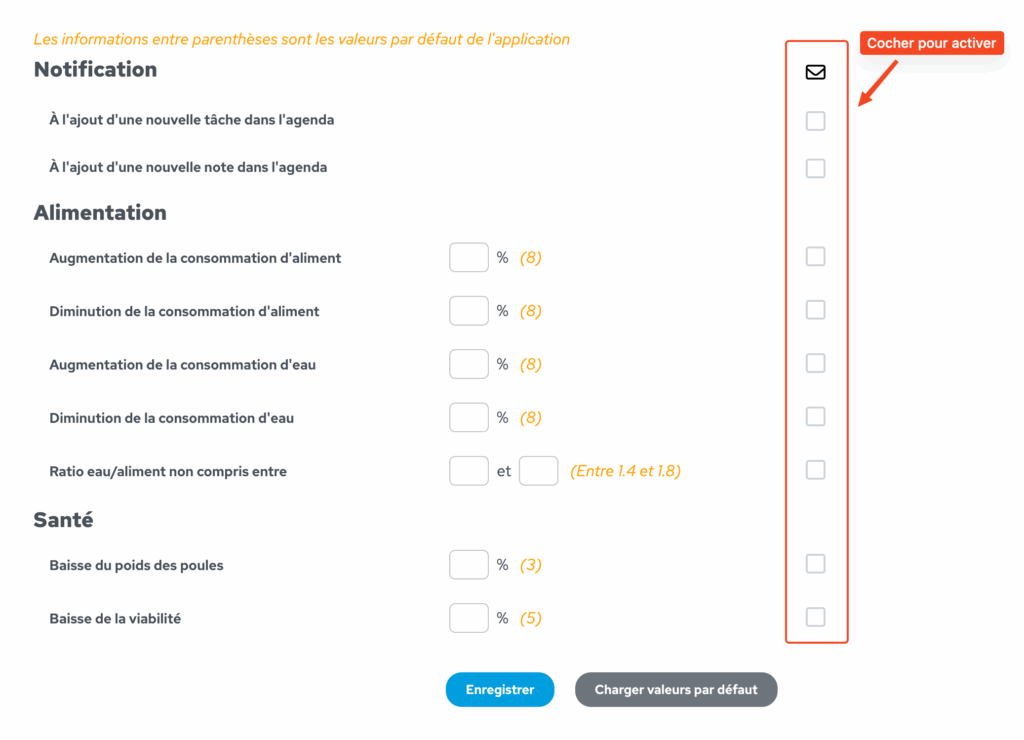Activate the water/feed ratio alert checkbox
Image resolution: width=1024 pixels, height=740 pixels.
(815, 470)
